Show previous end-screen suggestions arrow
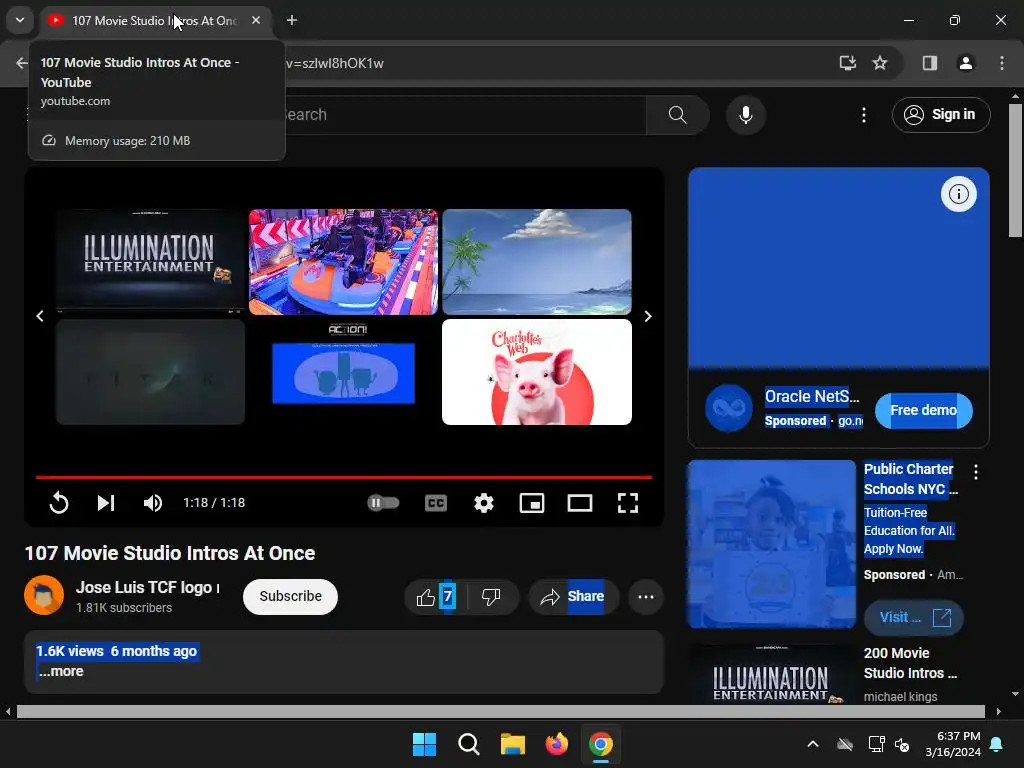 (40, 316)
